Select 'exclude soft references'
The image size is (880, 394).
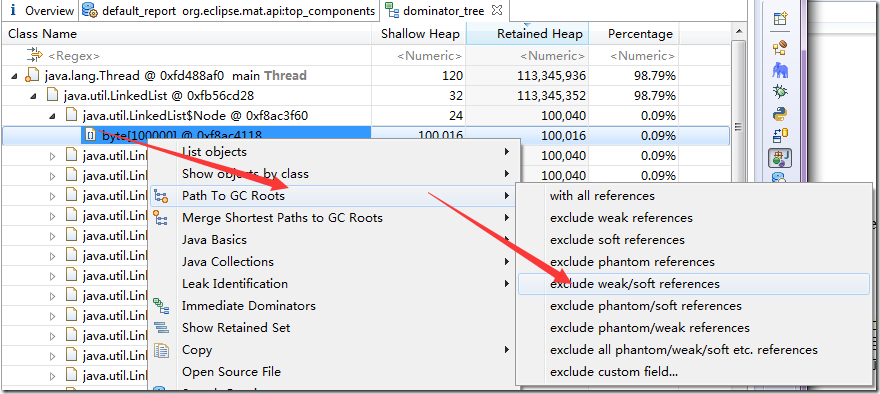pyautogui.click(x=694, y=240)
